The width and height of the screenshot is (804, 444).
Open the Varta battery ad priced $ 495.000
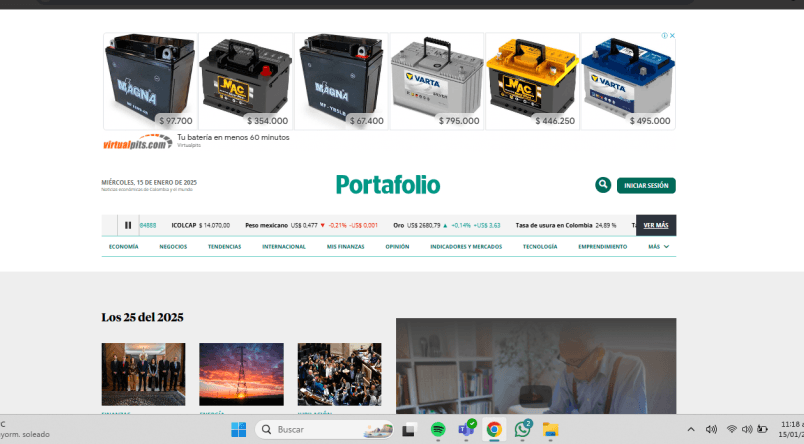point(628,81)
